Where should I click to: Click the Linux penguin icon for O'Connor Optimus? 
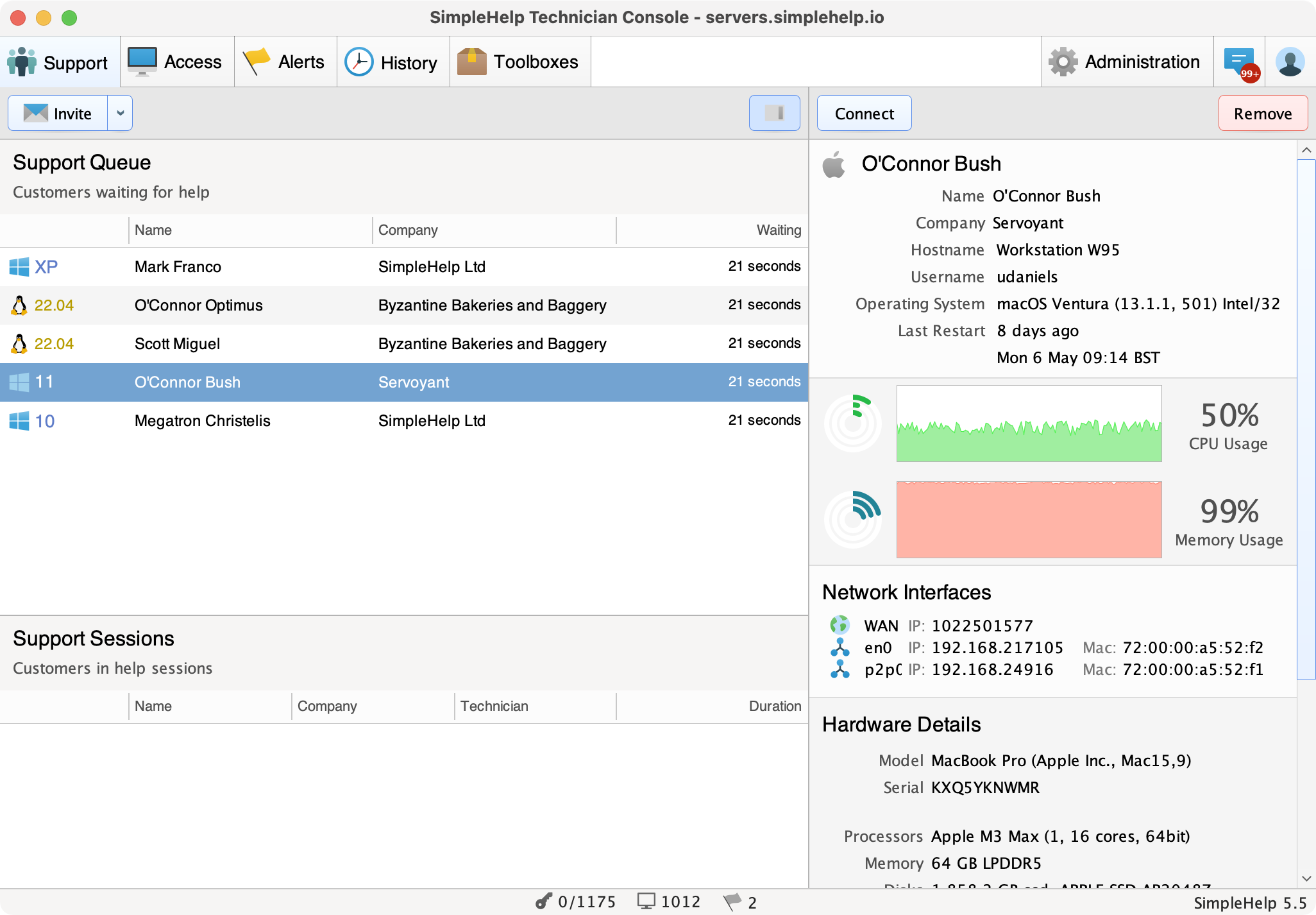click(x=19, y=305)
